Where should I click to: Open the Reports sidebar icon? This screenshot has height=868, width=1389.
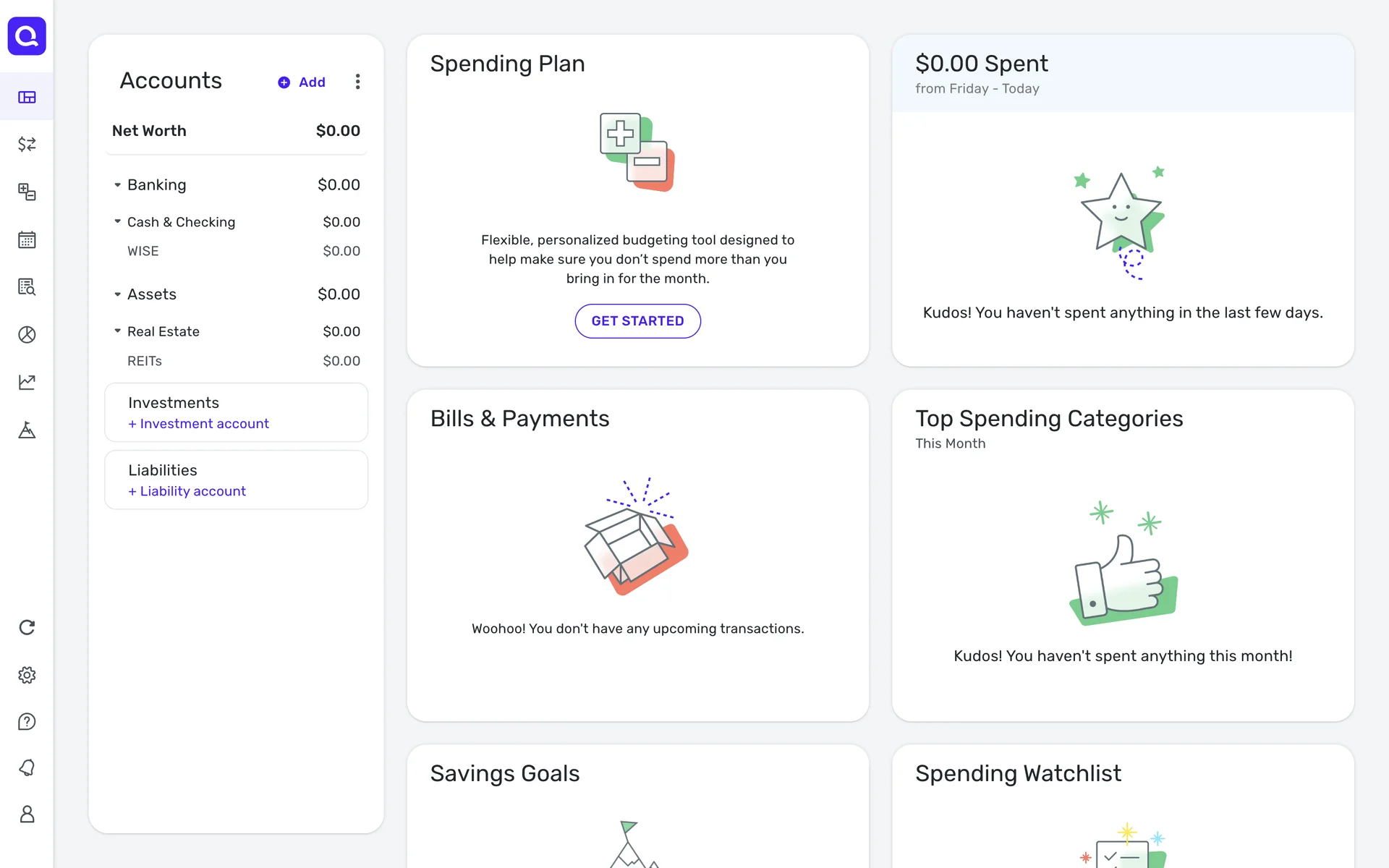click(27, 287)
